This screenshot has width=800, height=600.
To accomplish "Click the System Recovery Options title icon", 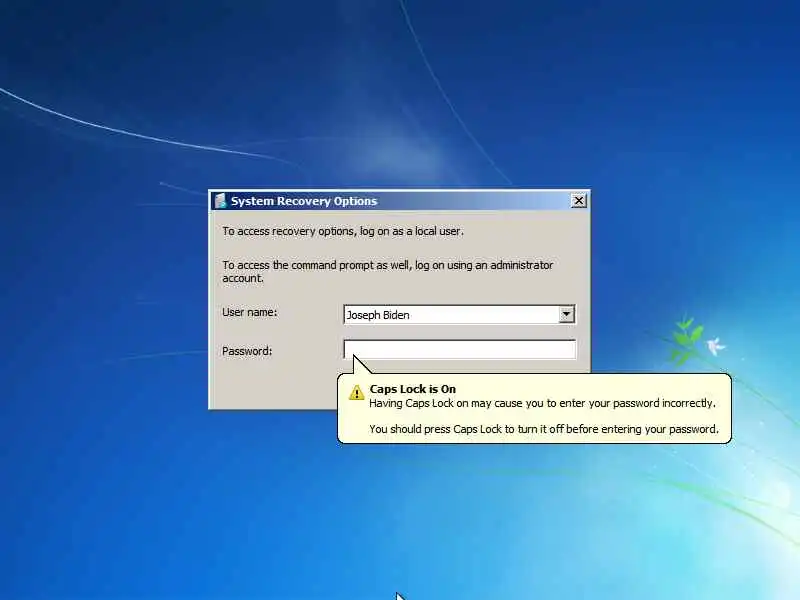I will click(220, 201).
